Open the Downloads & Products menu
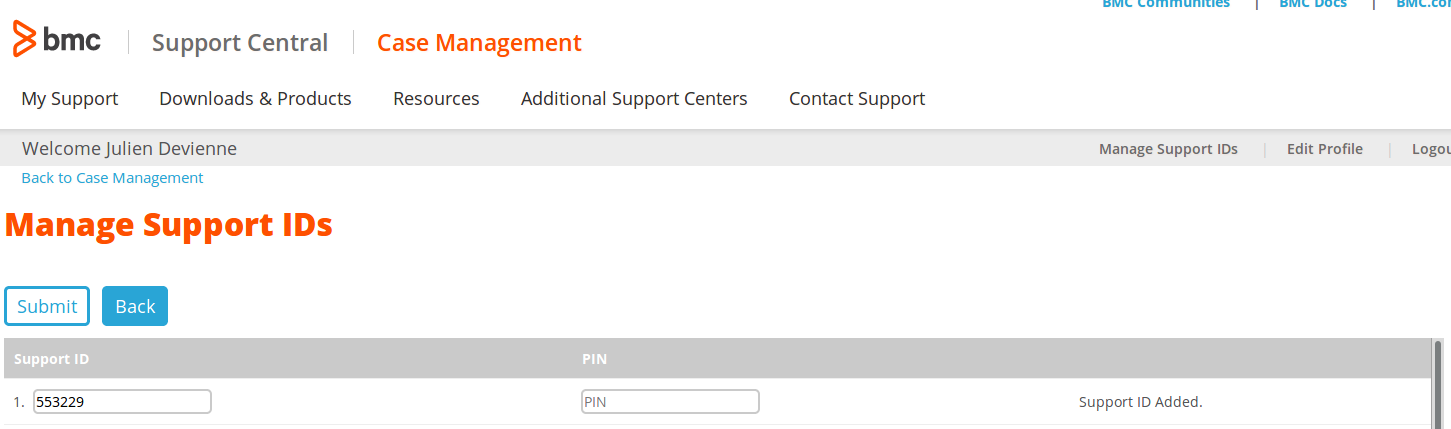This screenshot has height=429, width=1451. [255, 99]
